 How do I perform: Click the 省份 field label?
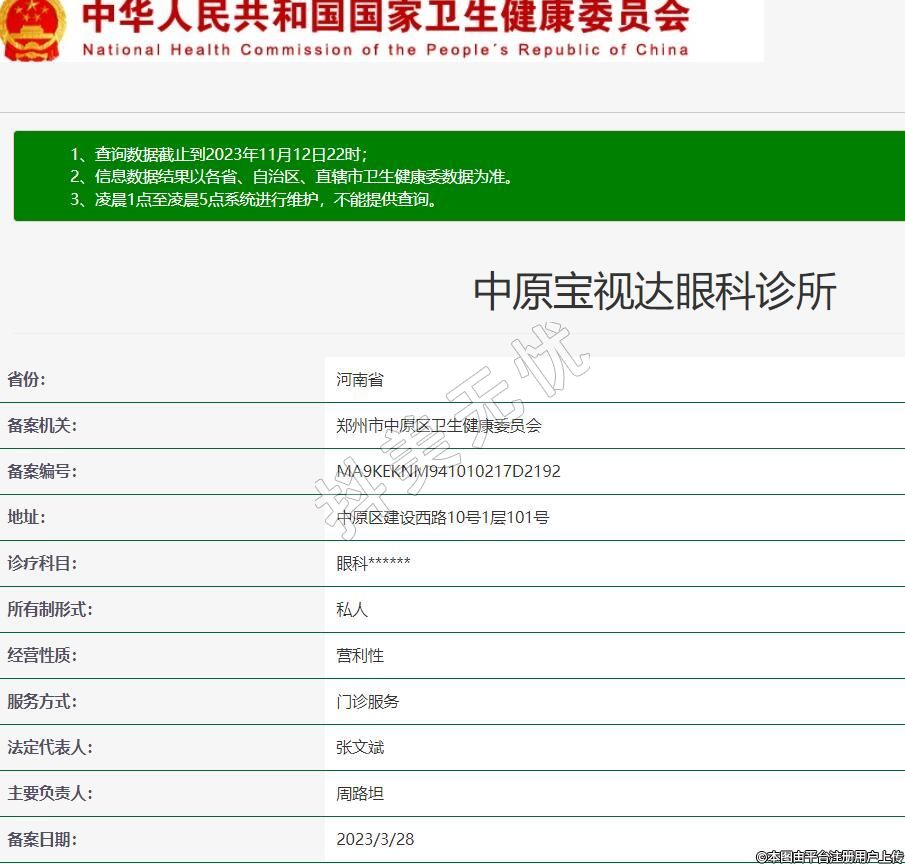[x=27, y=379]
